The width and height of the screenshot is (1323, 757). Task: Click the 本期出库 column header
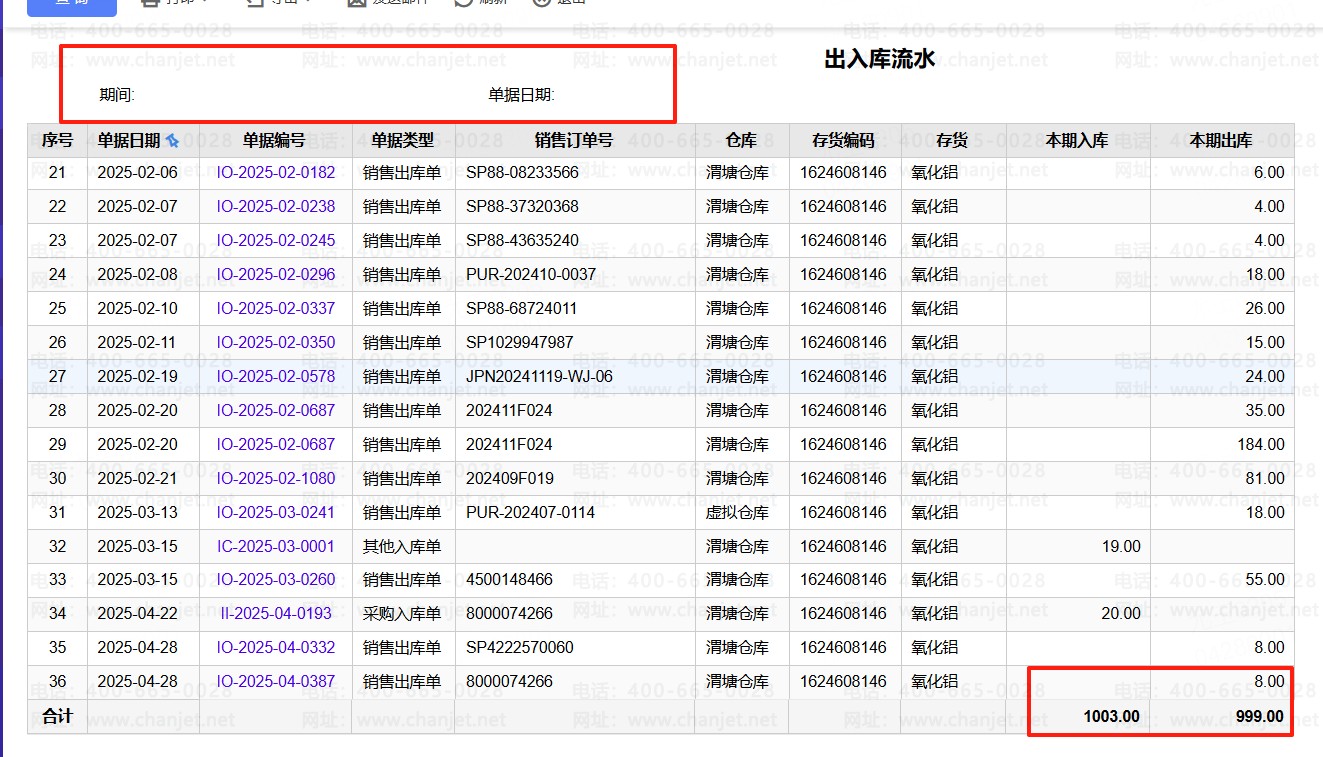(1220, 141)
